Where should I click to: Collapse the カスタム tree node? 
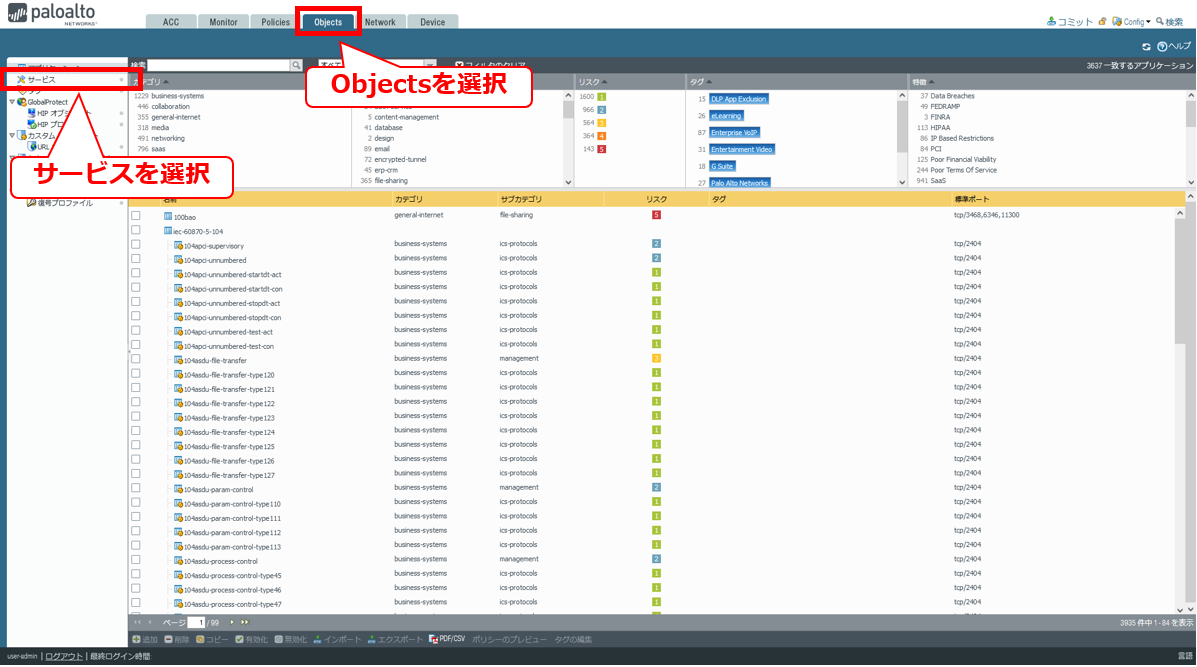12,135
